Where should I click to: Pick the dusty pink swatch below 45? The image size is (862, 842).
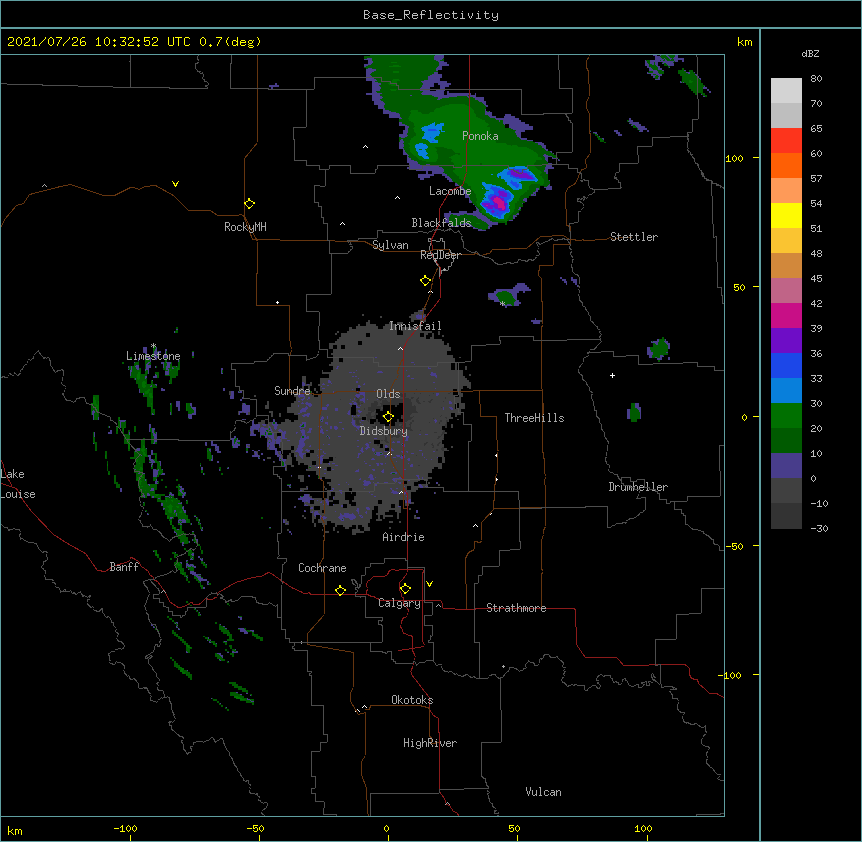786,290
